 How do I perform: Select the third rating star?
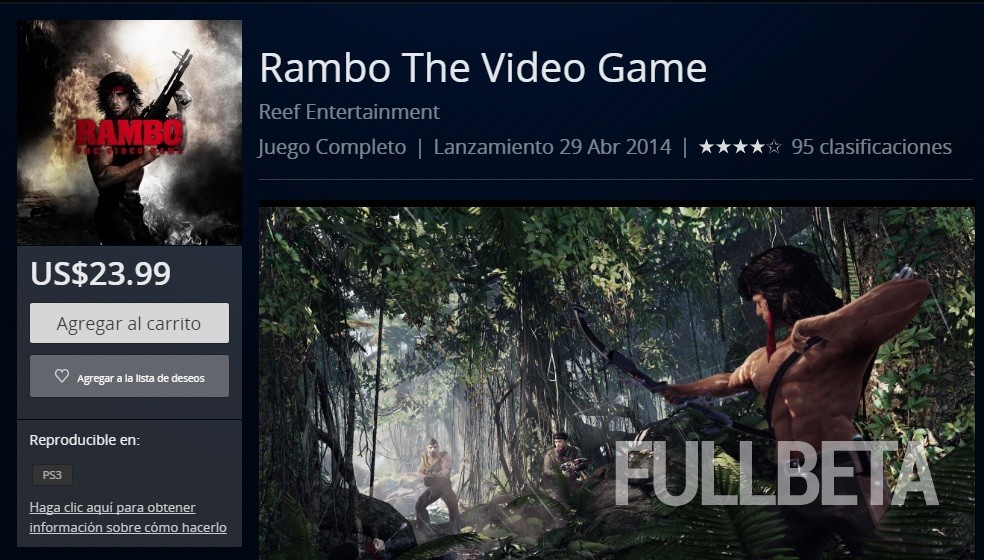[x=741, y=147]
